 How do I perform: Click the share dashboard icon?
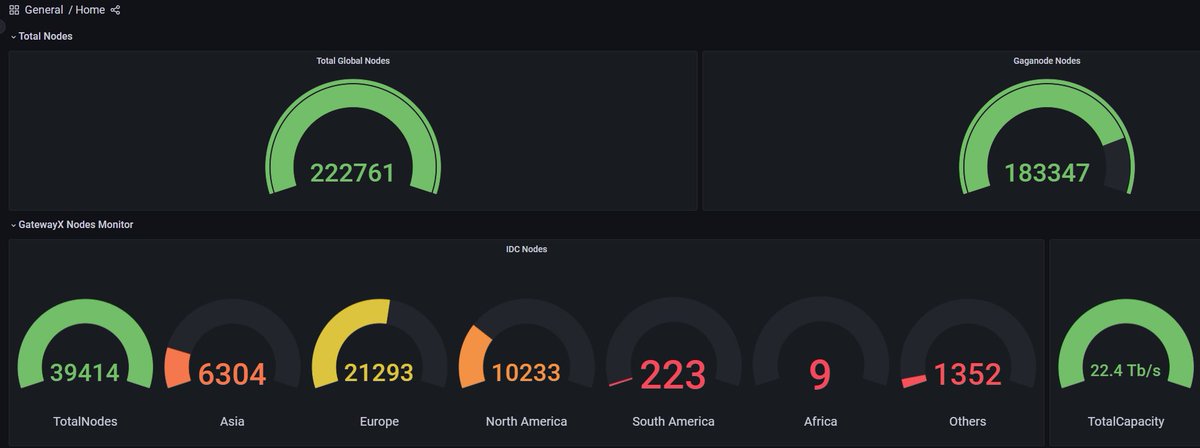(x=116, y=10)
